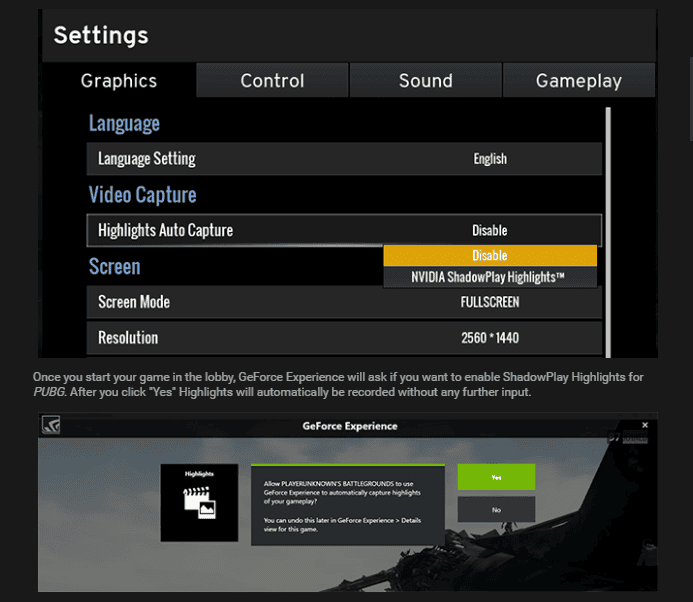The width and height of the screenshot is (693, 602).
Task: Open the Screen Mode FULLSCREEN dropdown
Action: click(490, 302)
